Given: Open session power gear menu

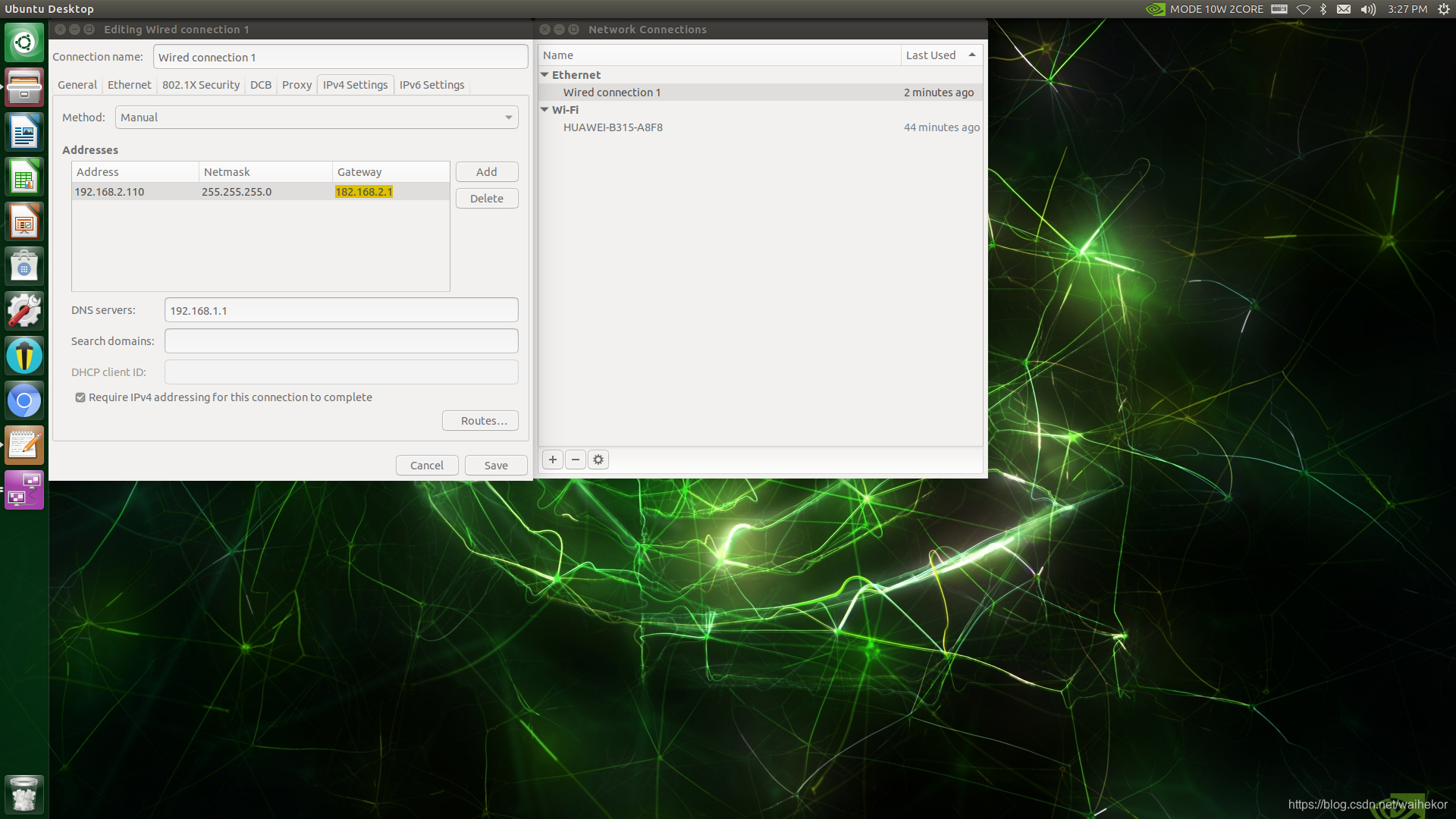Looking at the screenshot, I should (x=1443, y=9).
